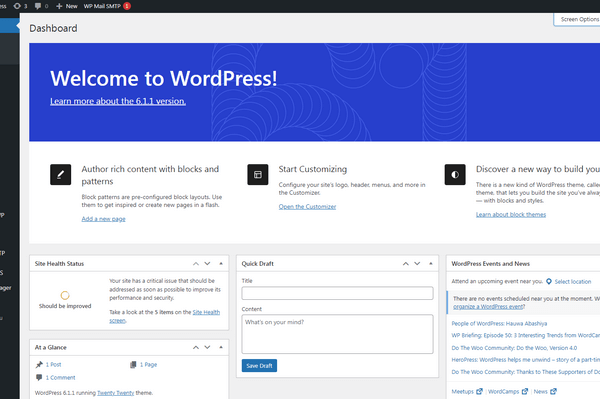Click the updates icon in admin bar
Image resolution: width=600 pixels, height=399 pixels.
[x=17, y=6]
